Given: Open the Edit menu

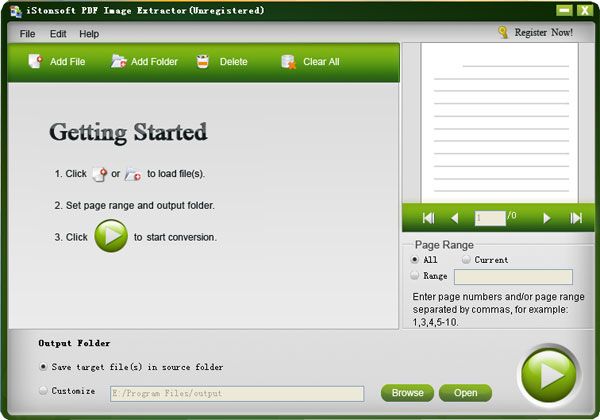Looking at the screenshot, I should pos(58,34).
